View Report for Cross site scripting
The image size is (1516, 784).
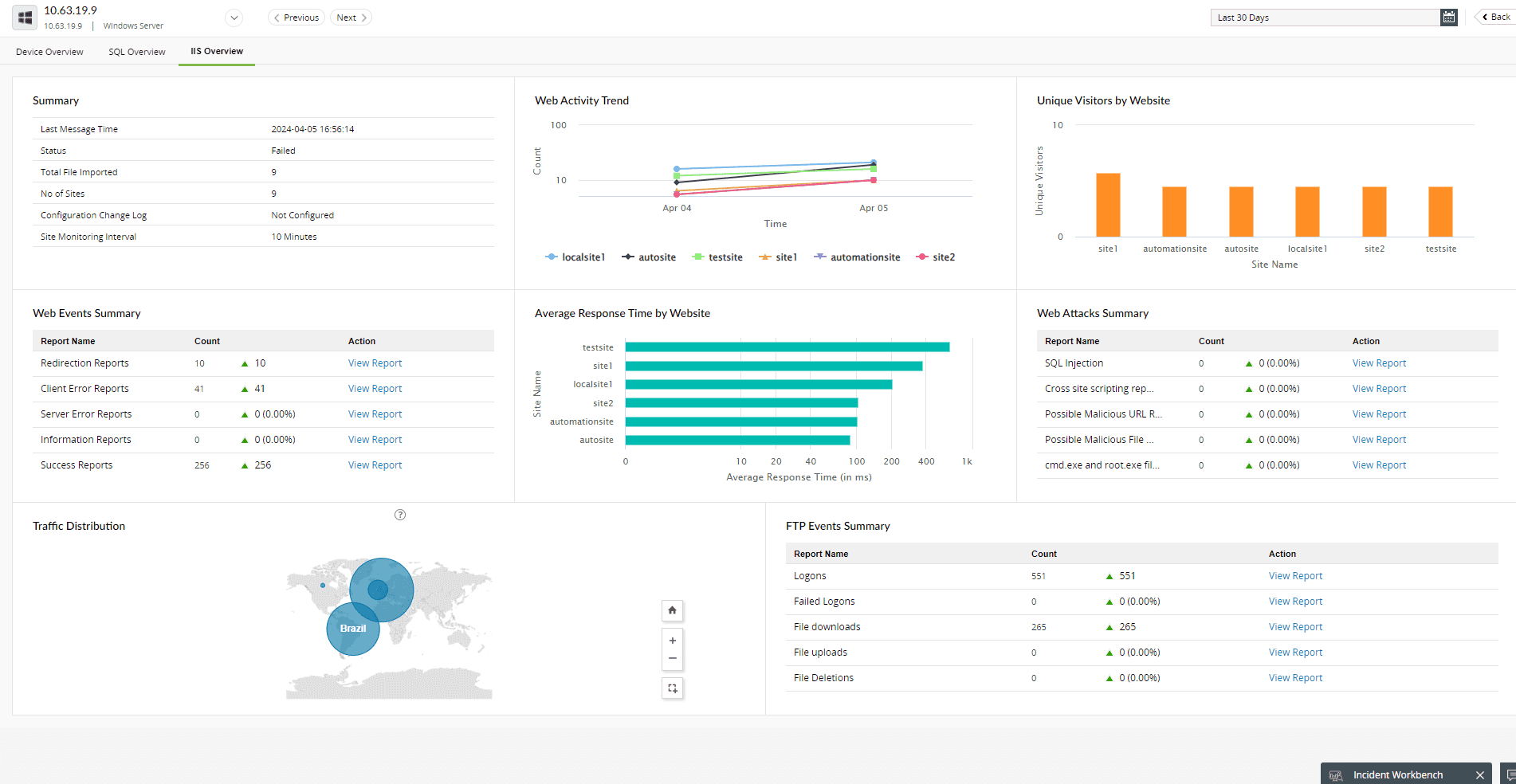click(x=1379, y=389)
